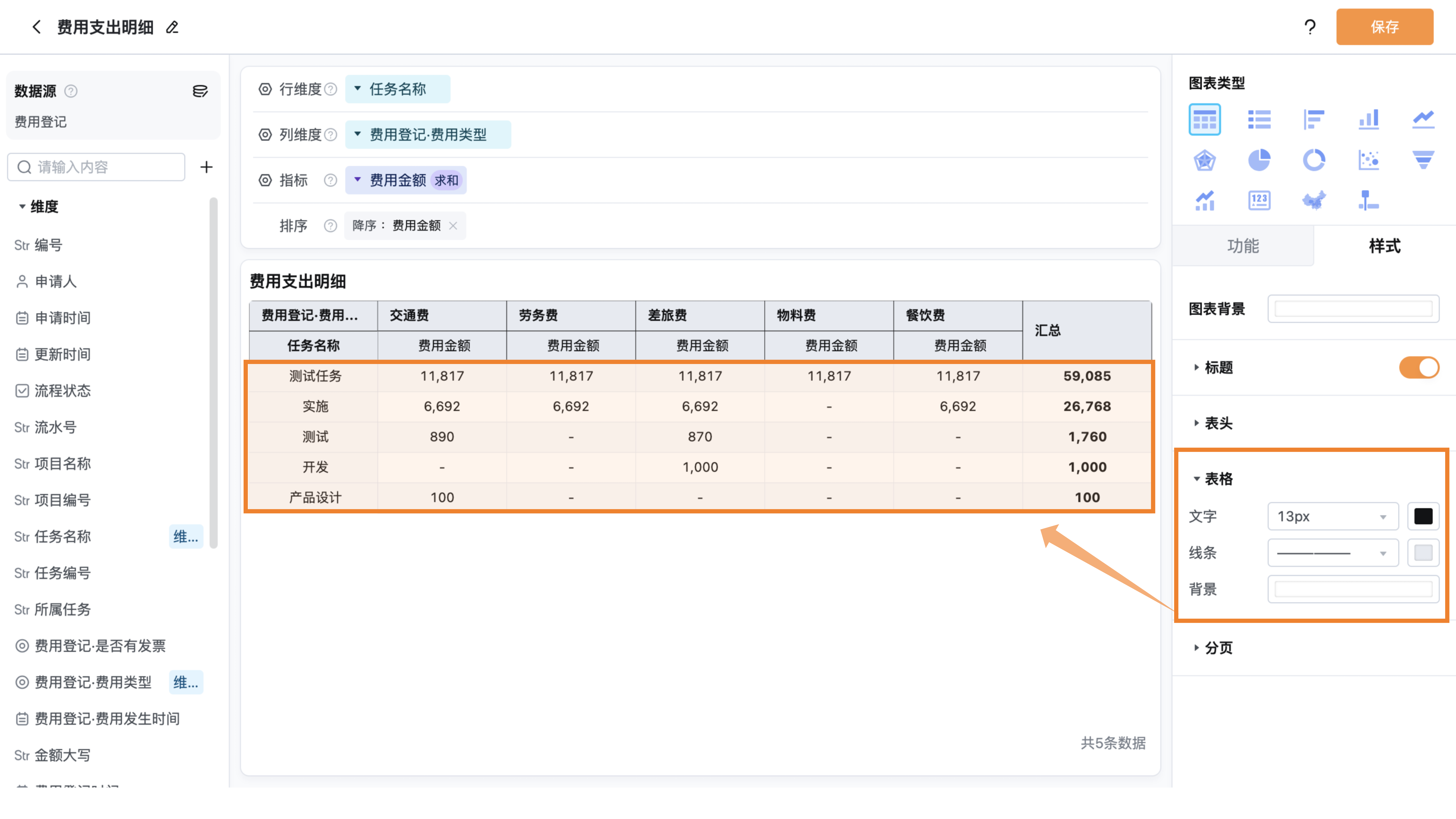Select the 项目编号 field
Screen dimensions: 1456x819
53,500
